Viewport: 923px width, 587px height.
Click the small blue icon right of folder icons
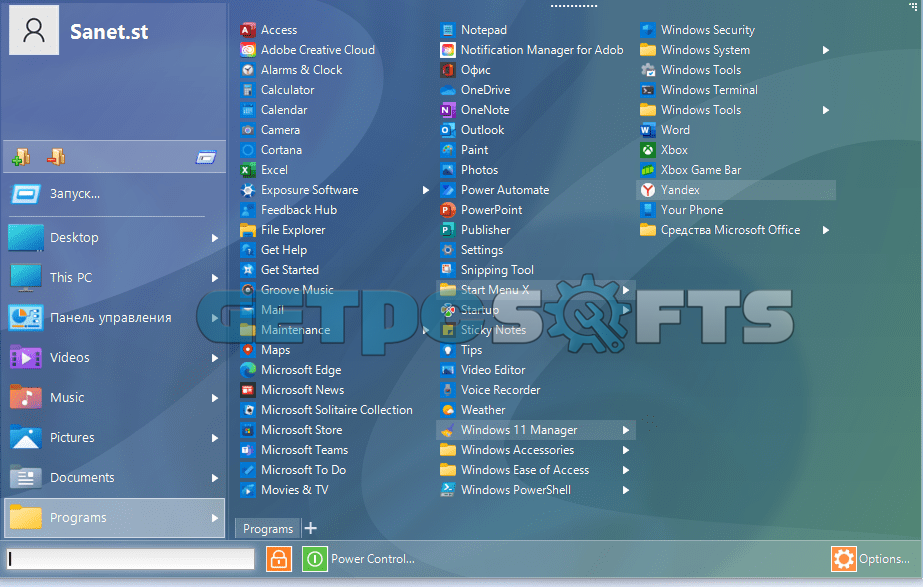click(x=206, y=157)
